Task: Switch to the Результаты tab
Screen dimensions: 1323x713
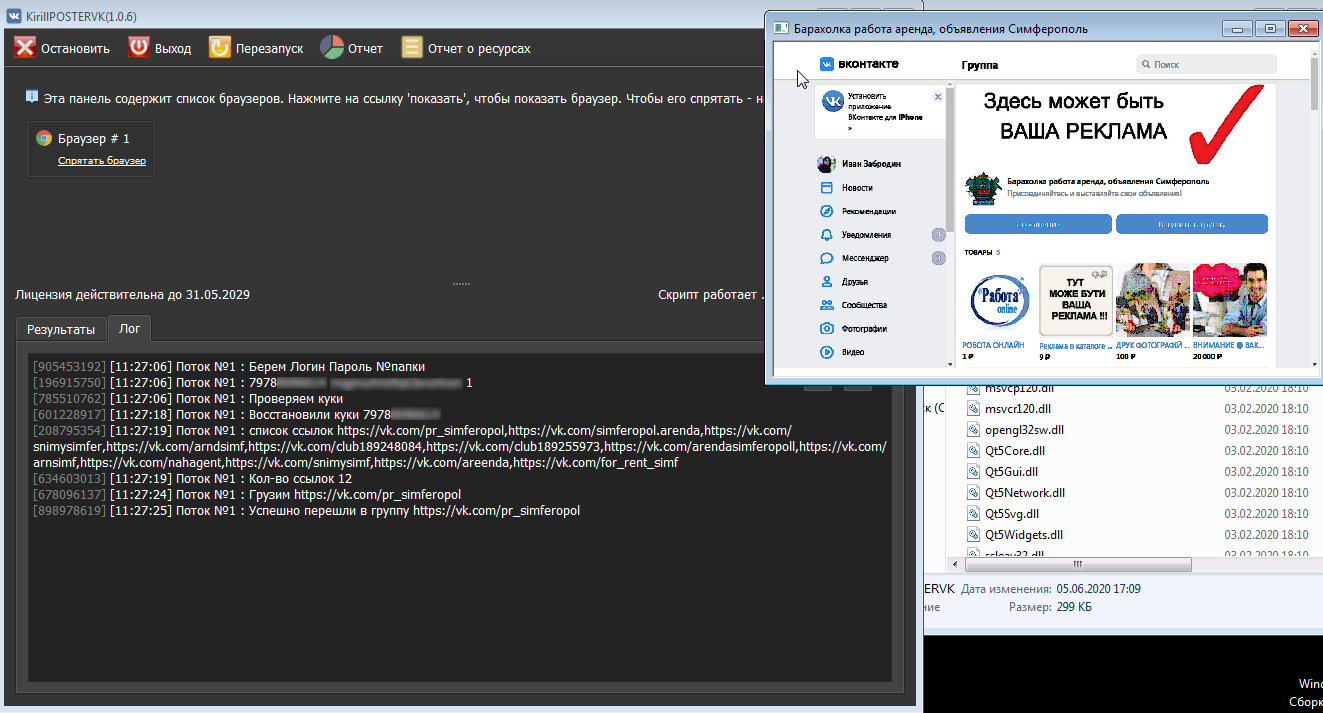Action: click(x=61, y=329)
